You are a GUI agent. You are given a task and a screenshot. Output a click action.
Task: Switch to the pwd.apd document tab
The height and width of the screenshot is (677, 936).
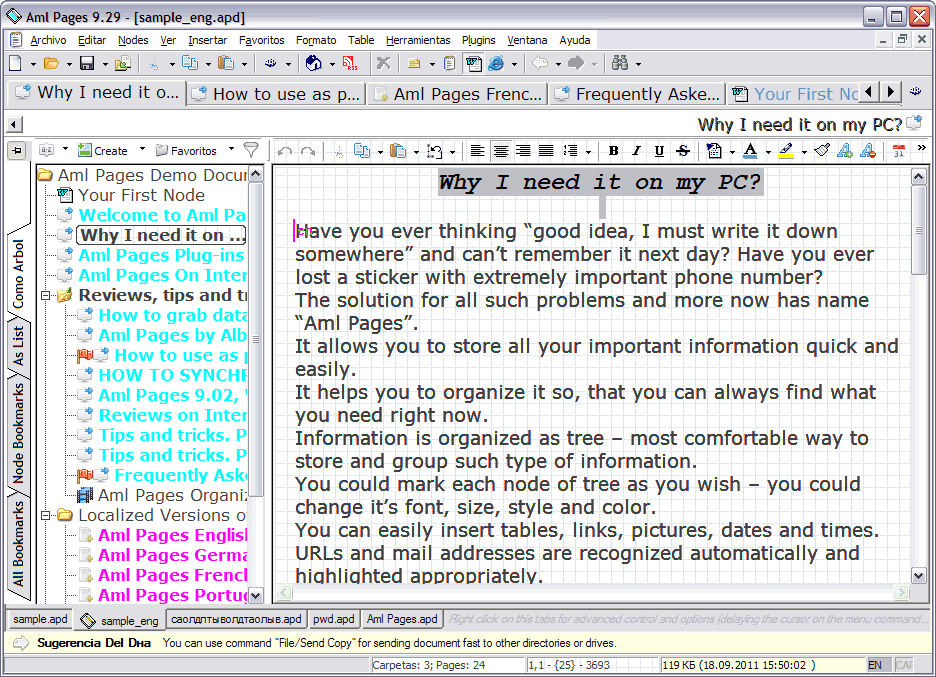click(334, 619)
